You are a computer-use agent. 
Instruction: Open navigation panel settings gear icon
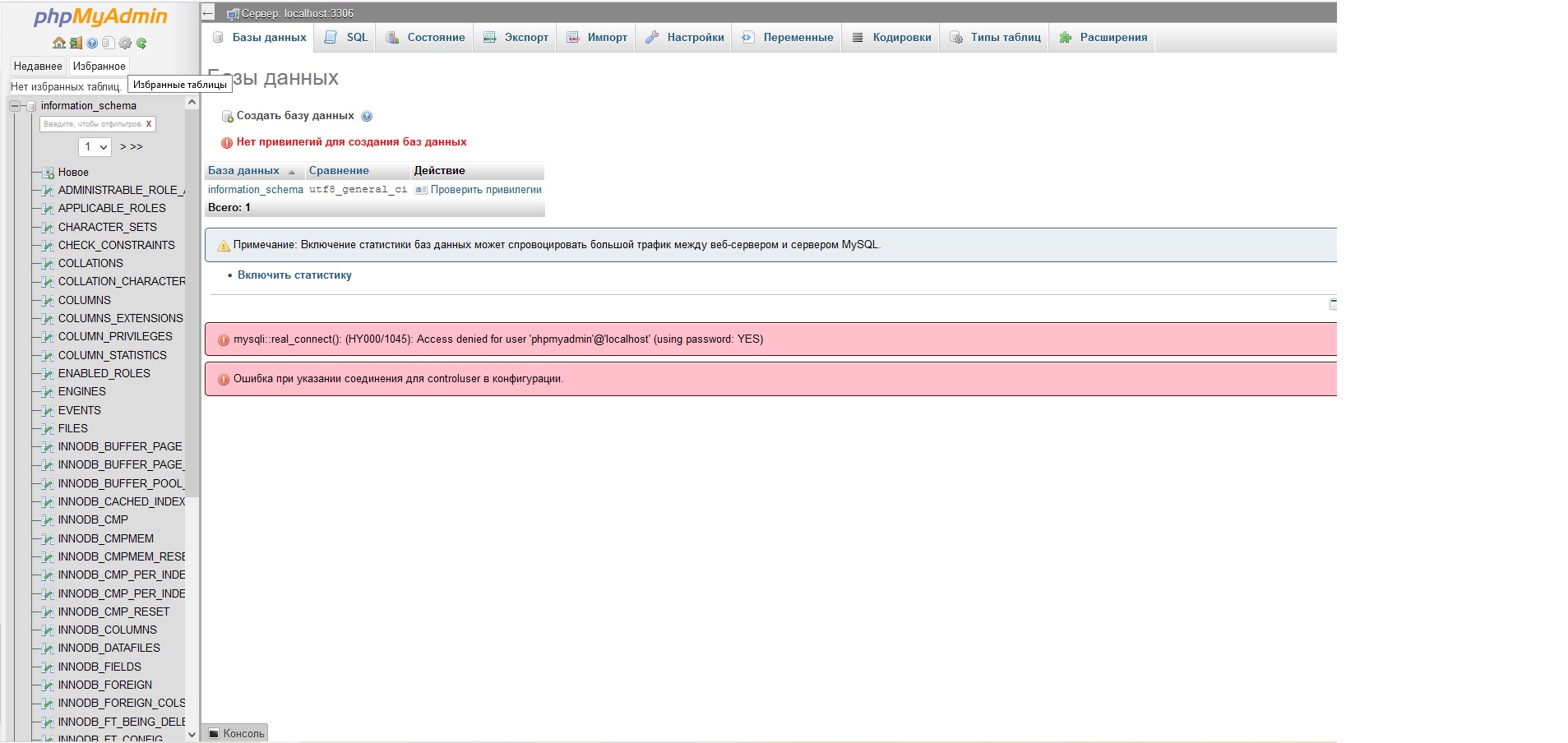(125, 44)
